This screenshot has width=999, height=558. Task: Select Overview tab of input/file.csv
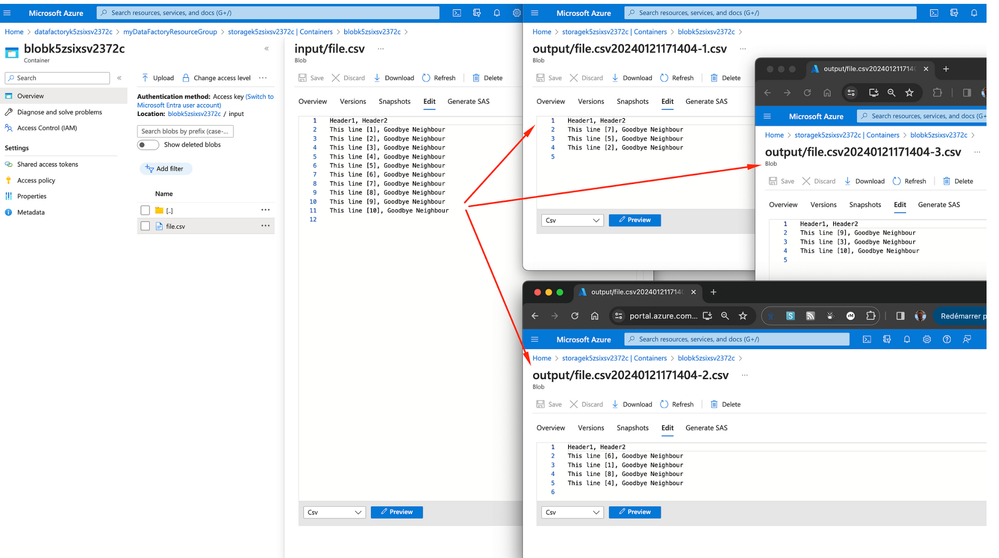[x=313, y=101]
